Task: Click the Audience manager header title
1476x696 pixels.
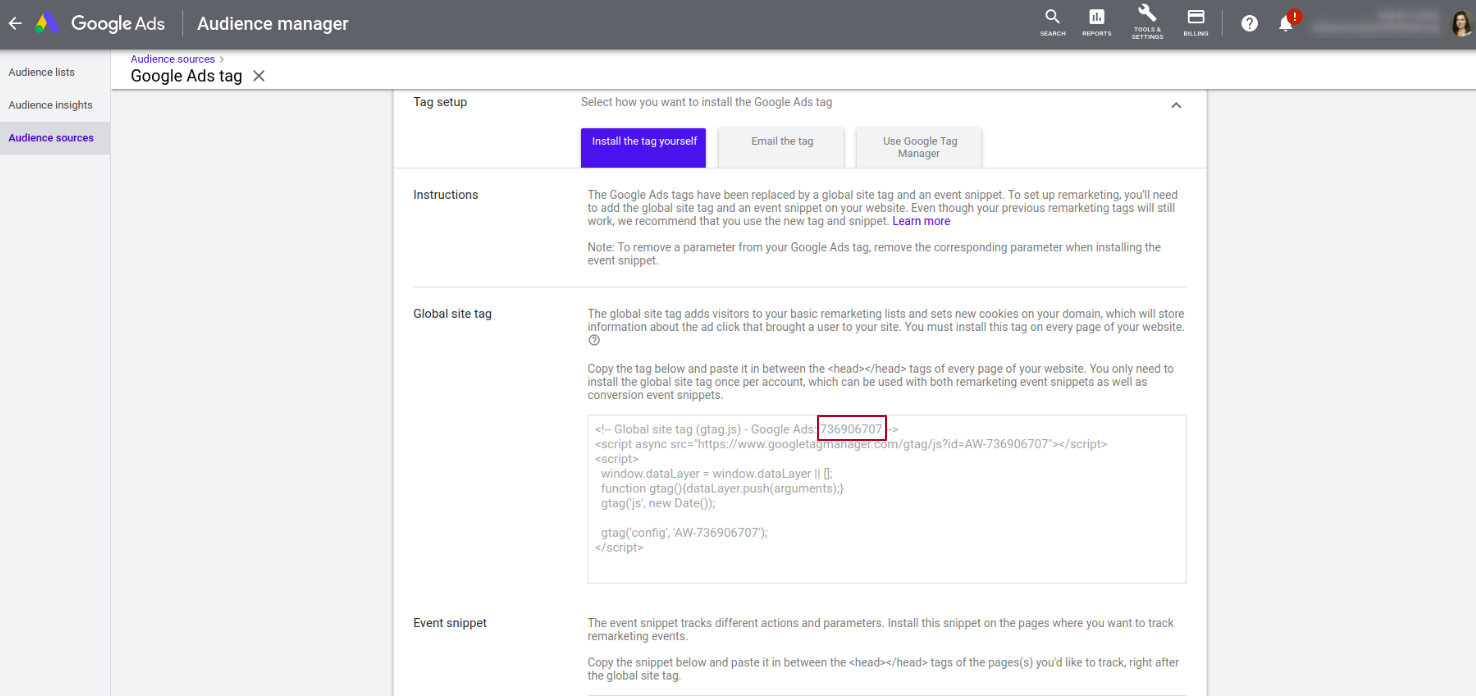Action: coord(273,24)
